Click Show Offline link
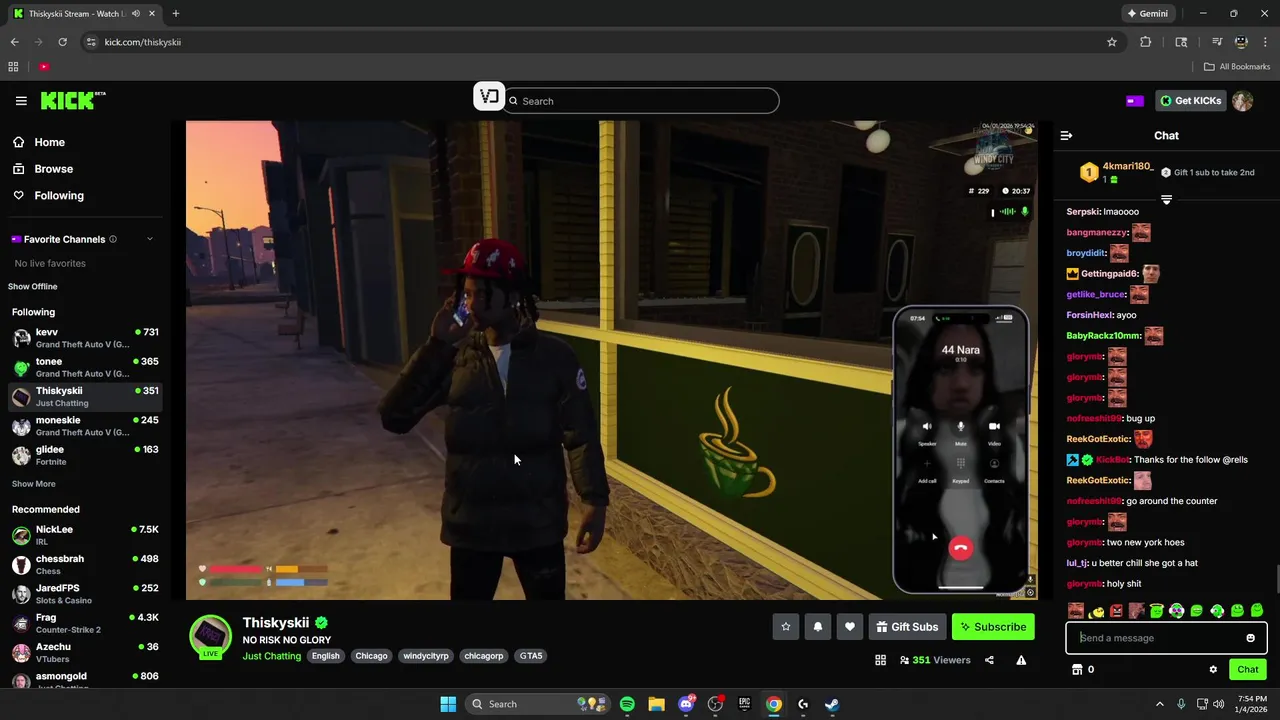The height and width of the screenshot is (720, 1280). click(x=33, y=287)
